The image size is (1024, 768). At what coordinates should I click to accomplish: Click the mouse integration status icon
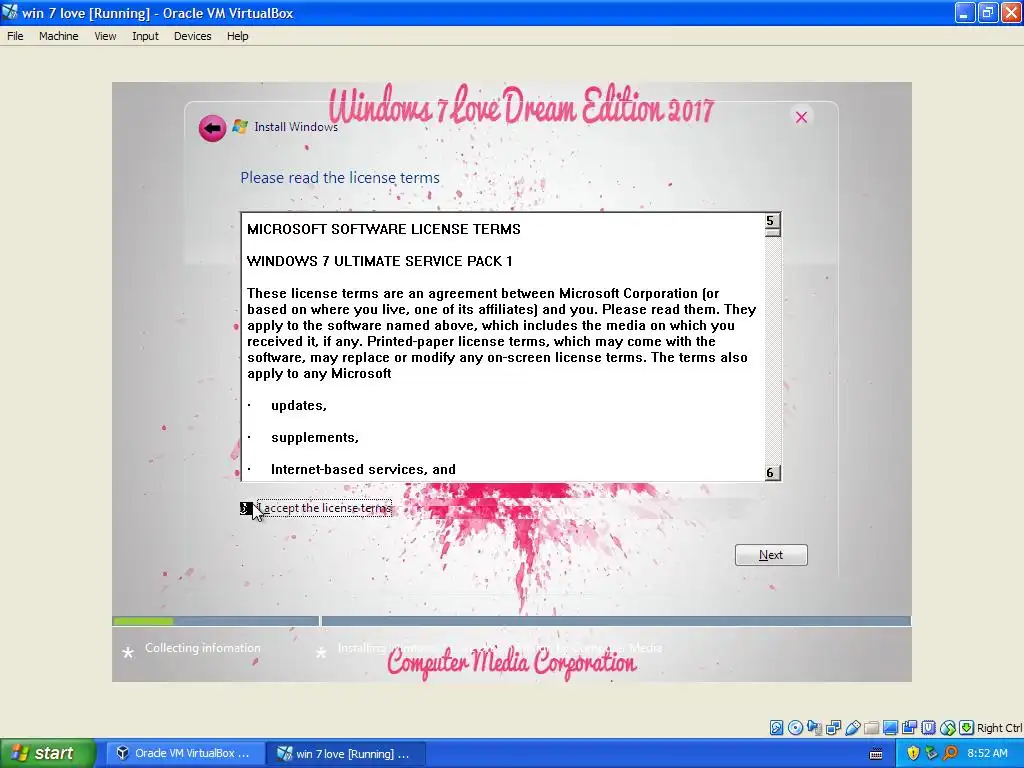pos(948,728)
